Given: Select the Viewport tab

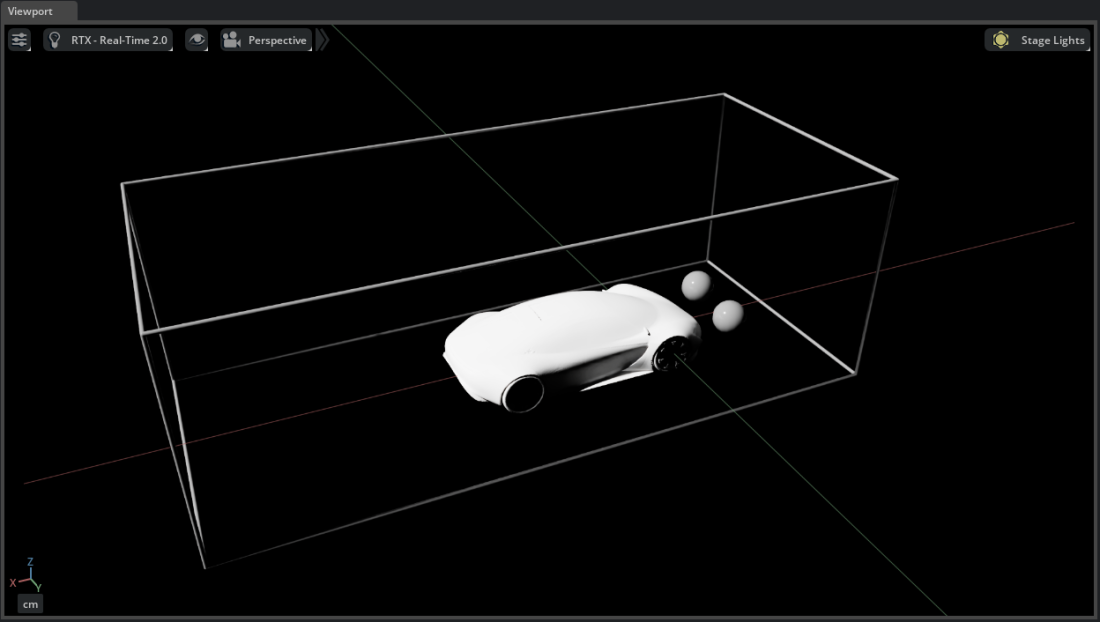Looking at the screenshot, I should pos(30,11).
